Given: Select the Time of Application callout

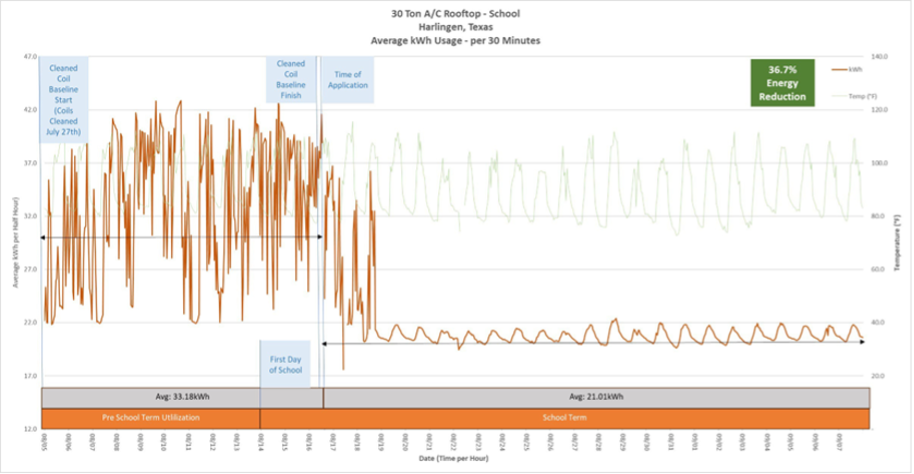Looking at the screenshot, I should (x=347, y=80).
